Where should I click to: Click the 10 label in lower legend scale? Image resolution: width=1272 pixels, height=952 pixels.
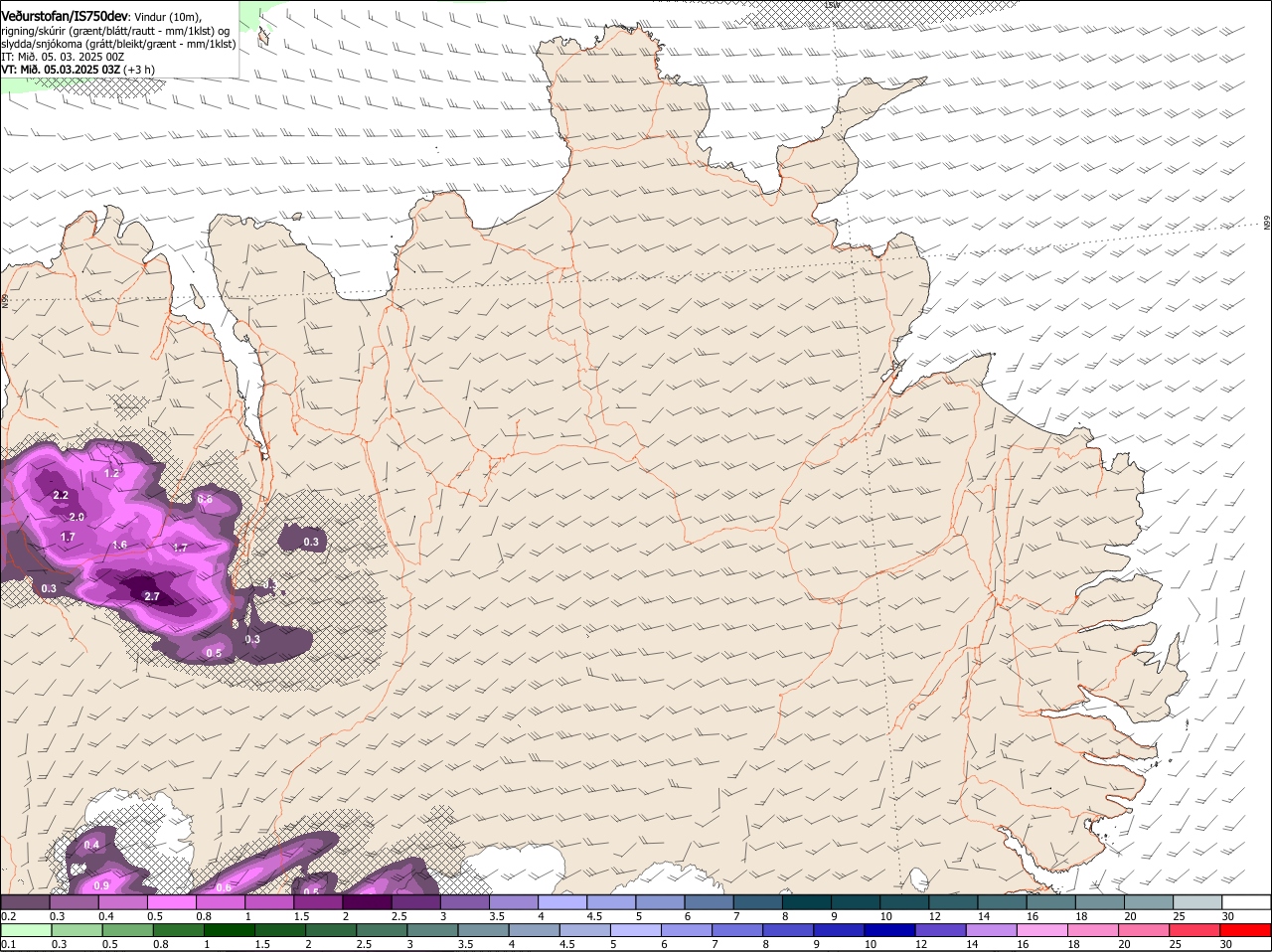pos(871,944)
